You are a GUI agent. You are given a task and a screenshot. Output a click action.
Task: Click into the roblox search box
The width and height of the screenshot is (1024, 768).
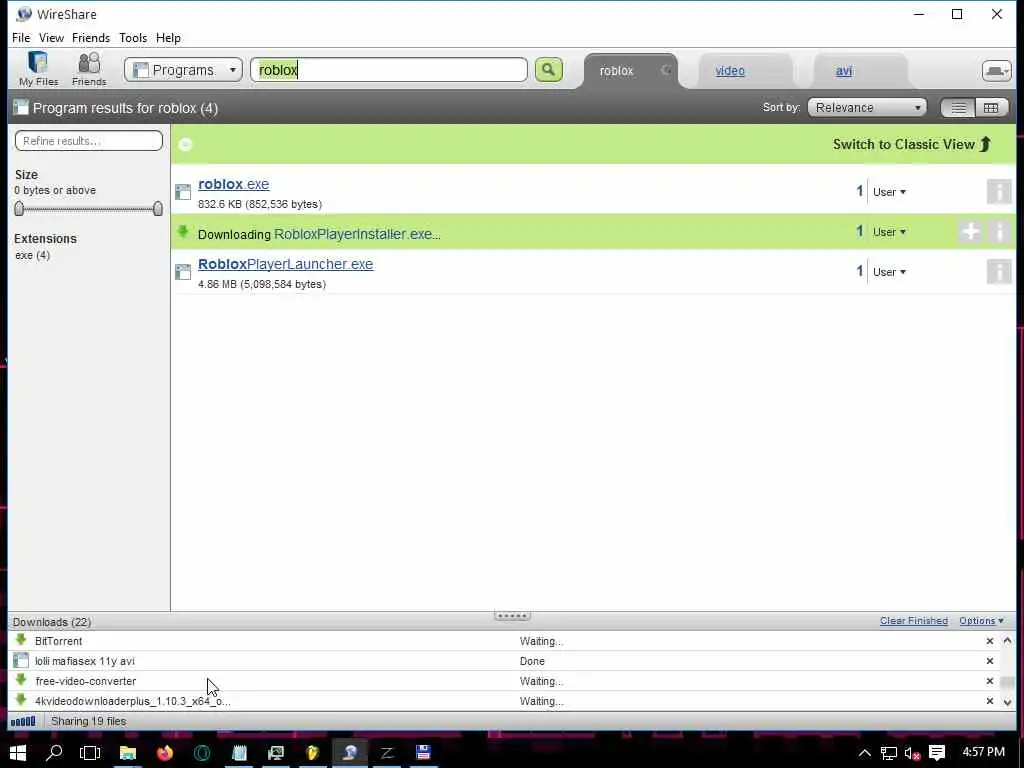coord(389,70)
